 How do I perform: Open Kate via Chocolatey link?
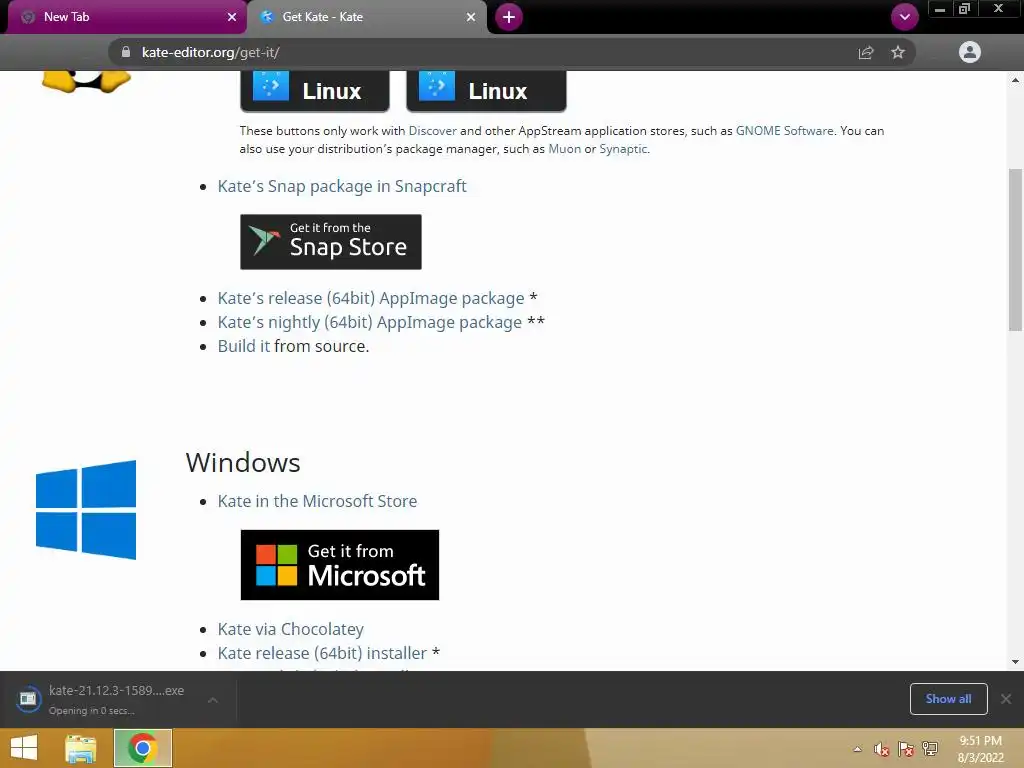[291, 629]
